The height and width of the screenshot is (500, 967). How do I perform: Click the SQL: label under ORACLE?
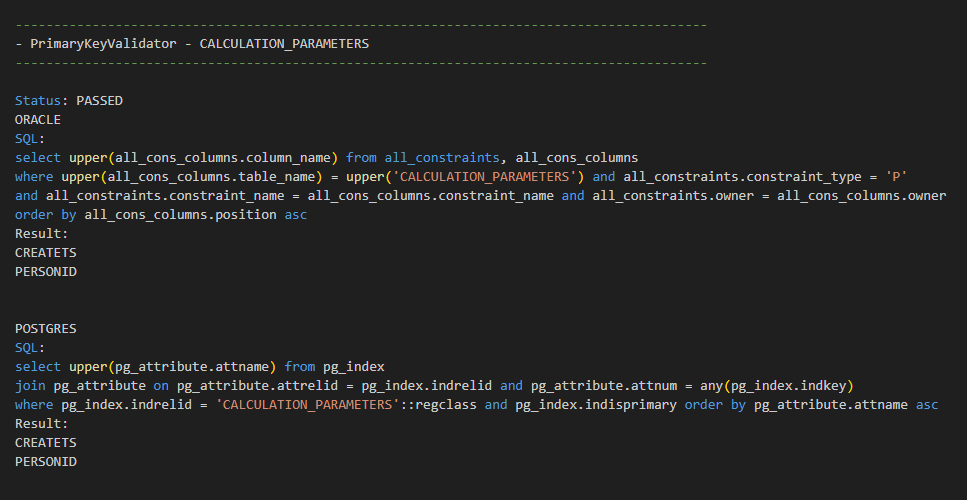coord(30,139)
